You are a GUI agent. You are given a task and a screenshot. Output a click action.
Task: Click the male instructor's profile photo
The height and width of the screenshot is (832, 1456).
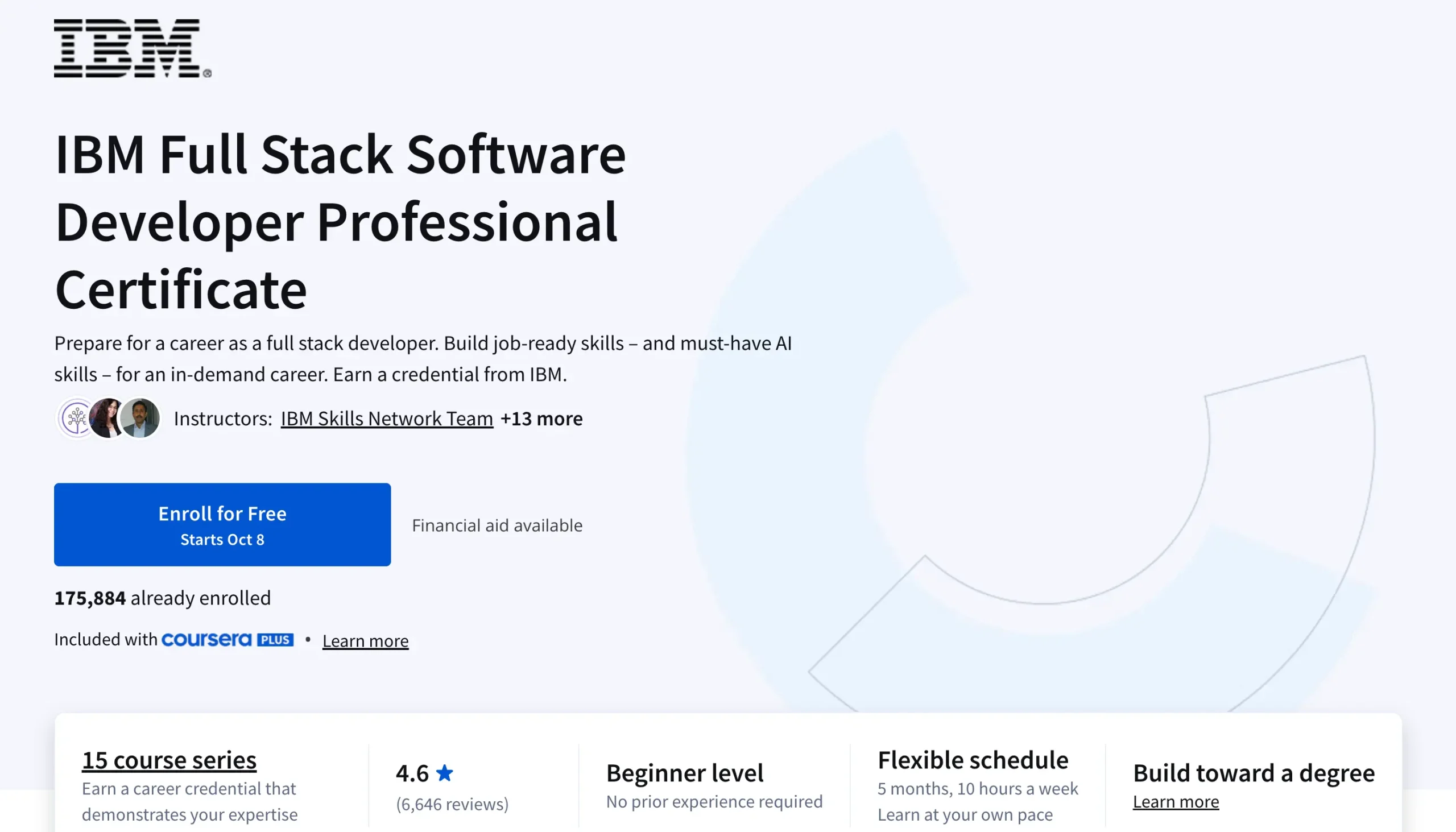point(140,419)
